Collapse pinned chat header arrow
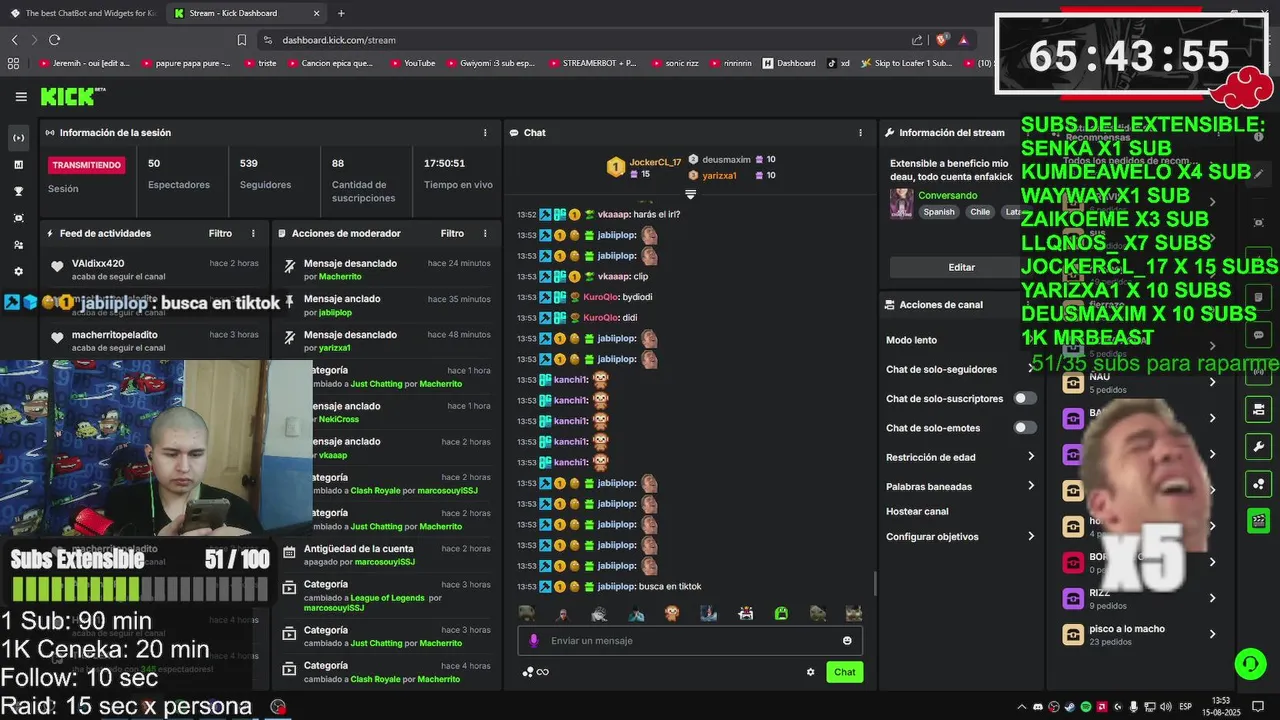The image size is (1280, 720). point(690,194)
